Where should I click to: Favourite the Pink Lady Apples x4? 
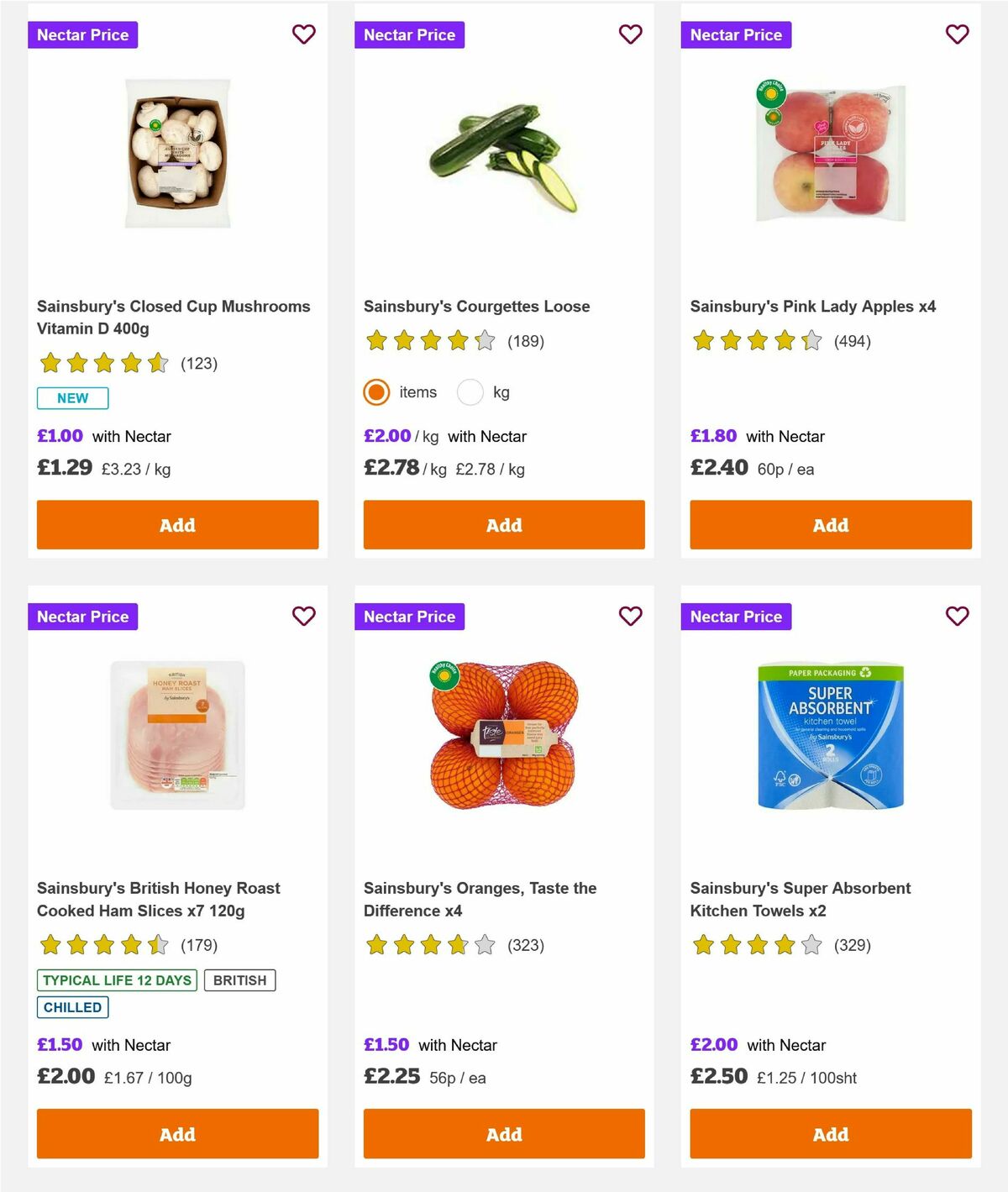tap(956, 34)
